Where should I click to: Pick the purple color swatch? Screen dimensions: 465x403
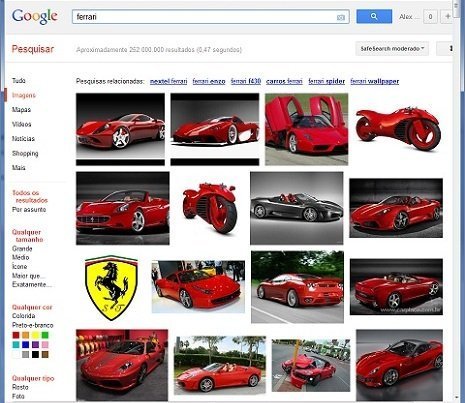pos(35,345)
